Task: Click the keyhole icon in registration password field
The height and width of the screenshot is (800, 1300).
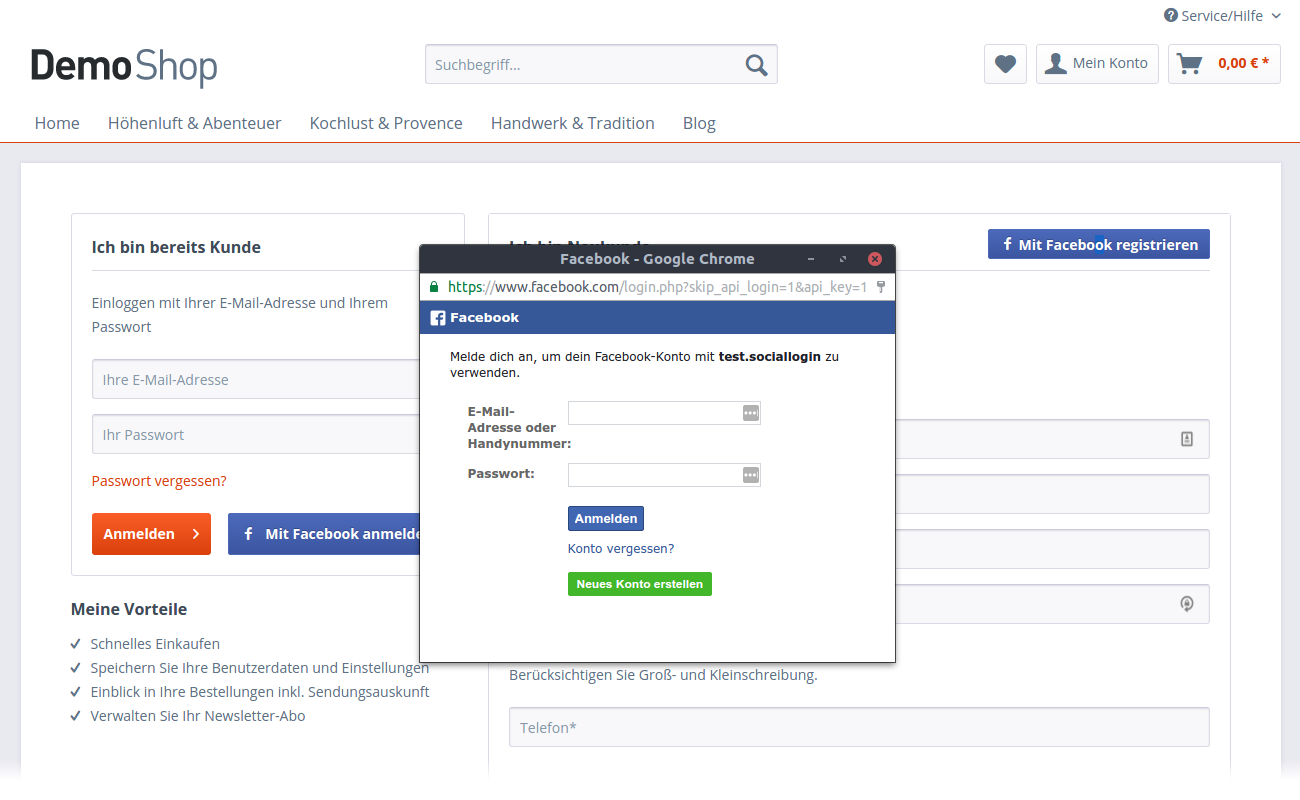Action: (1187, 604)
